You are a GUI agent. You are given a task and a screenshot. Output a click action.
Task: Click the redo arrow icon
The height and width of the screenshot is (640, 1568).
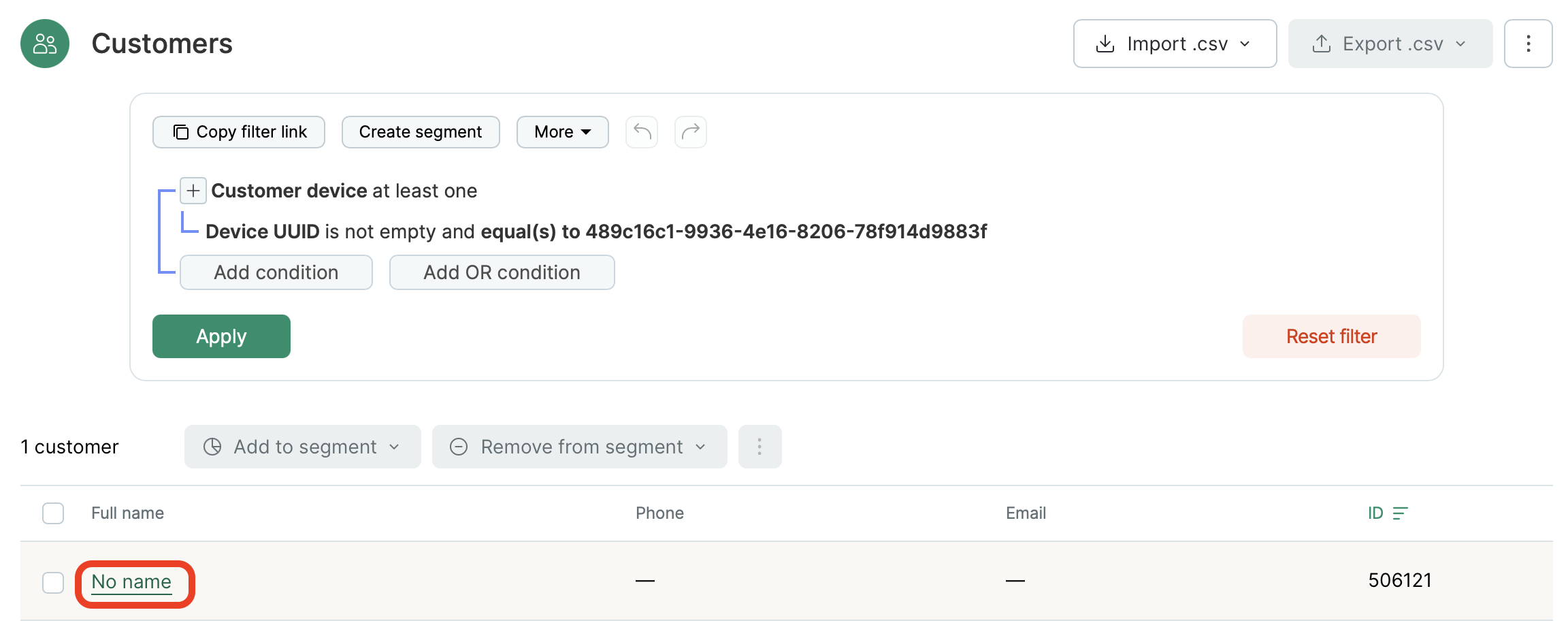tap(691, 132)
